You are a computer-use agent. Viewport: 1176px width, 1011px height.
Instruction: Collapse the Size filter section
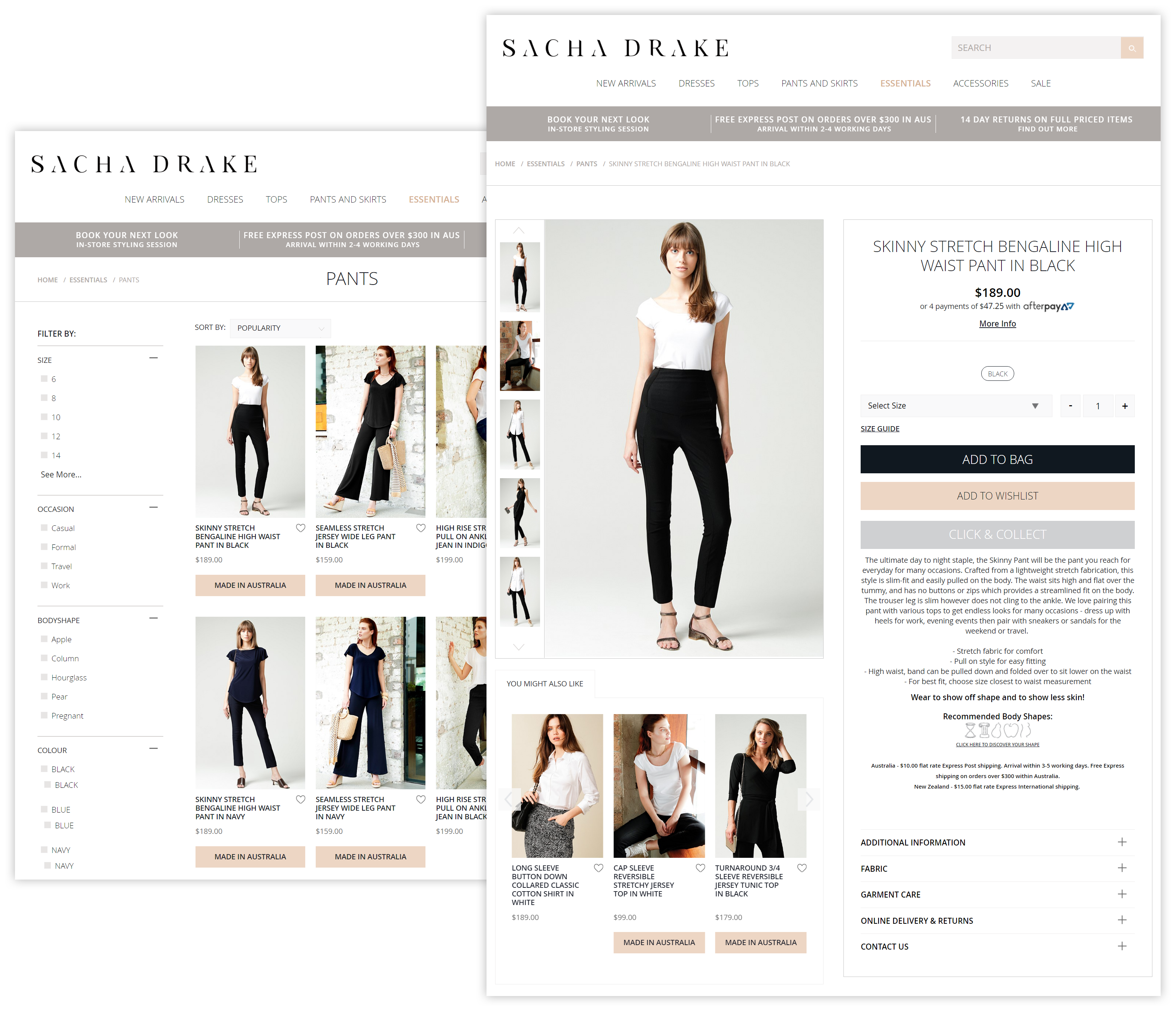153,359
